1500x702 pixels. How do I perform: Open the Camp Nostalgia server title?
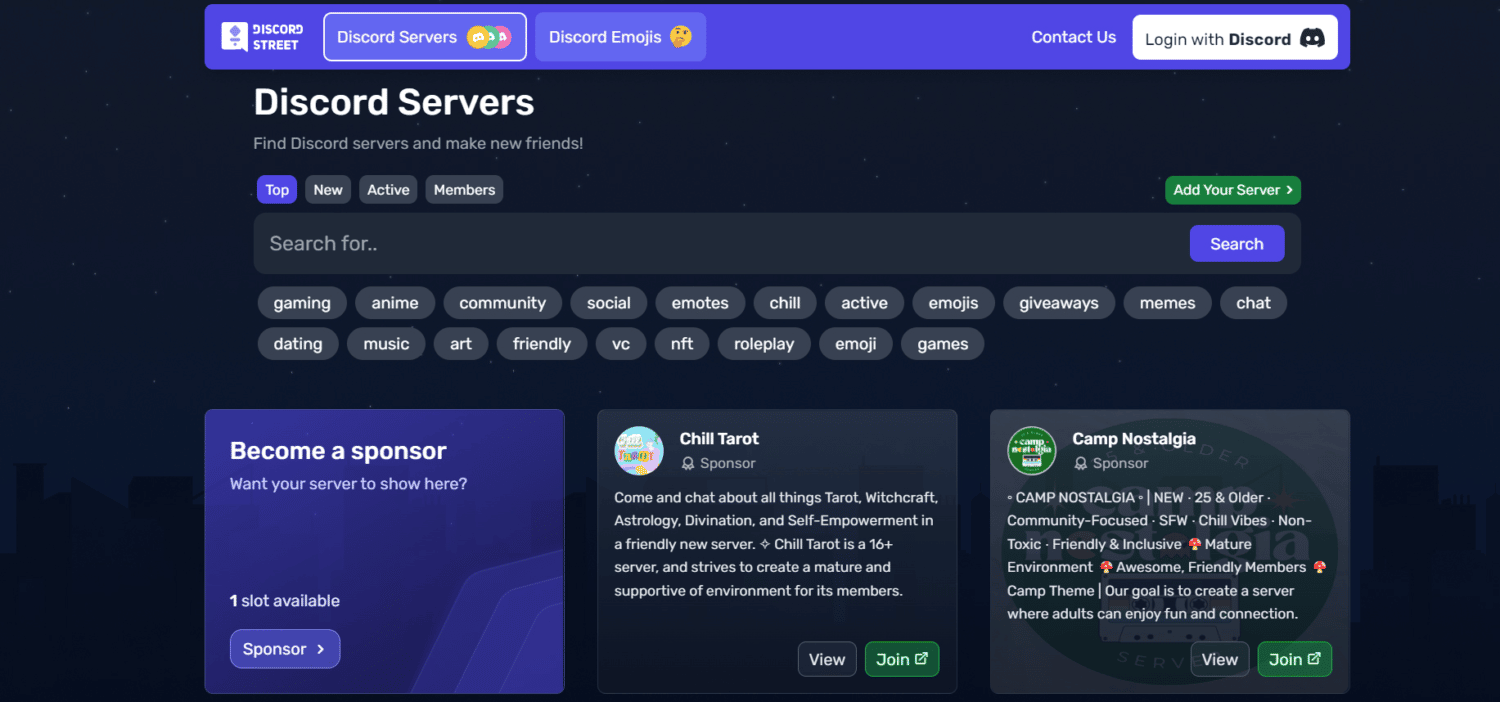1134,439
